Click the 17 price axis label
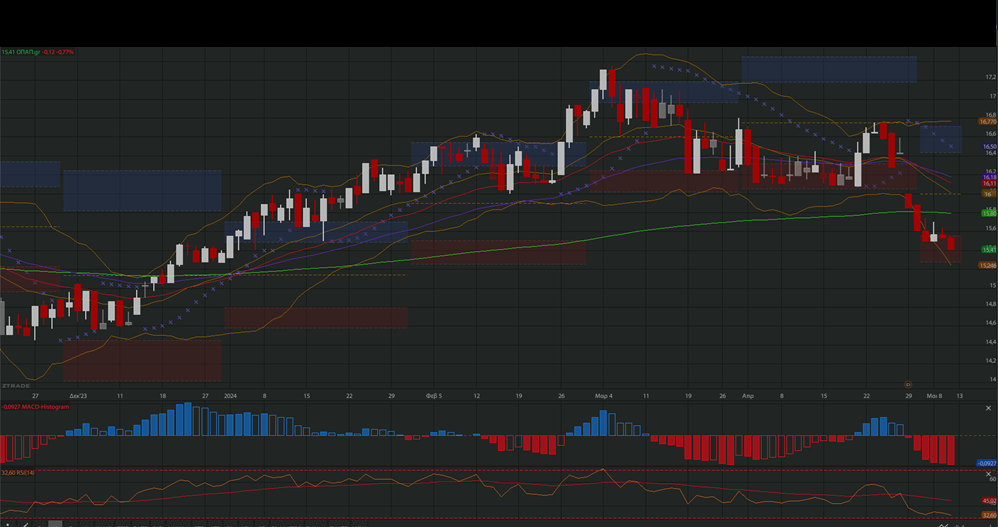998x527 pixels. tap(993, 96)
